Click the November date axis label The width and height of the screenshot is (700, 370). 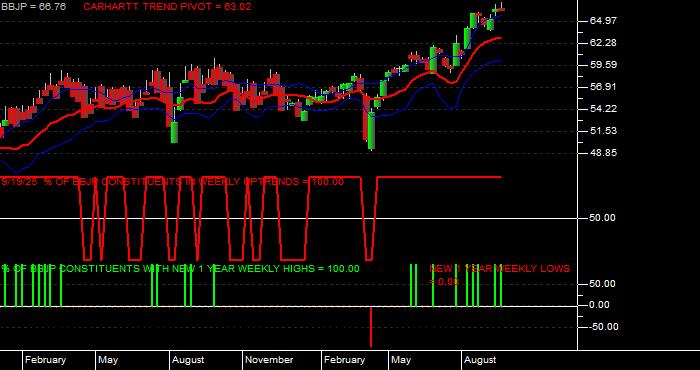(x=269, y=360)
